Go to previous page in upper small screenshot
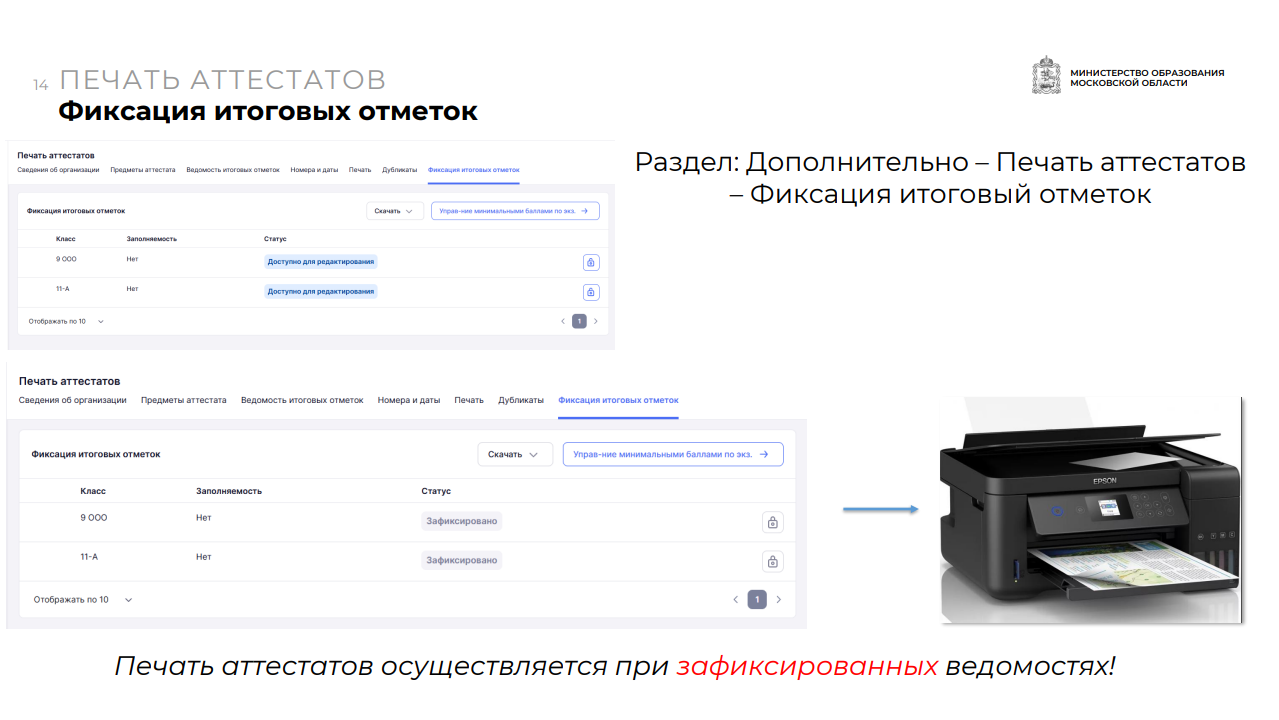1279x720 pixels. (562, 321)
